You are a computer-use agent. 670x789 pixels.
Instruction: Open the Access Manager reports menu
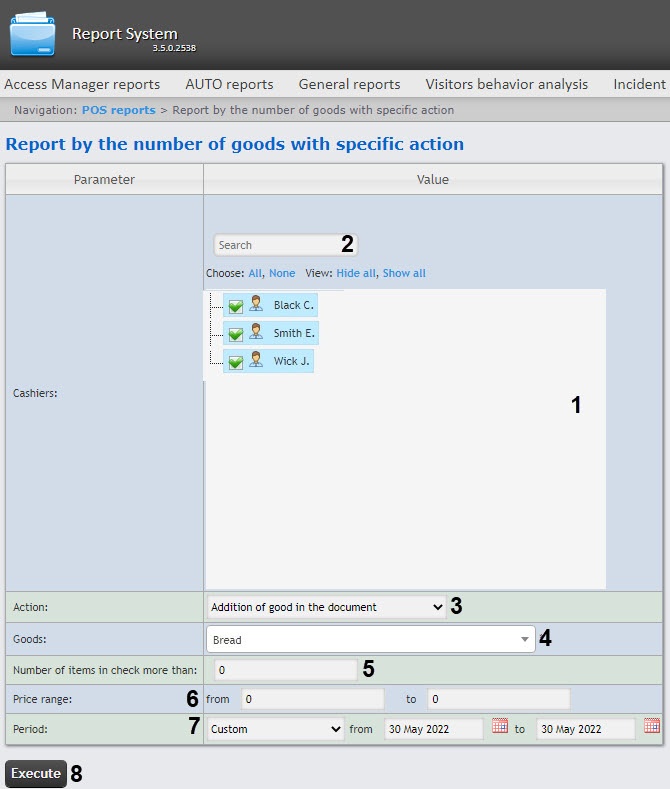tap(82, 84)
